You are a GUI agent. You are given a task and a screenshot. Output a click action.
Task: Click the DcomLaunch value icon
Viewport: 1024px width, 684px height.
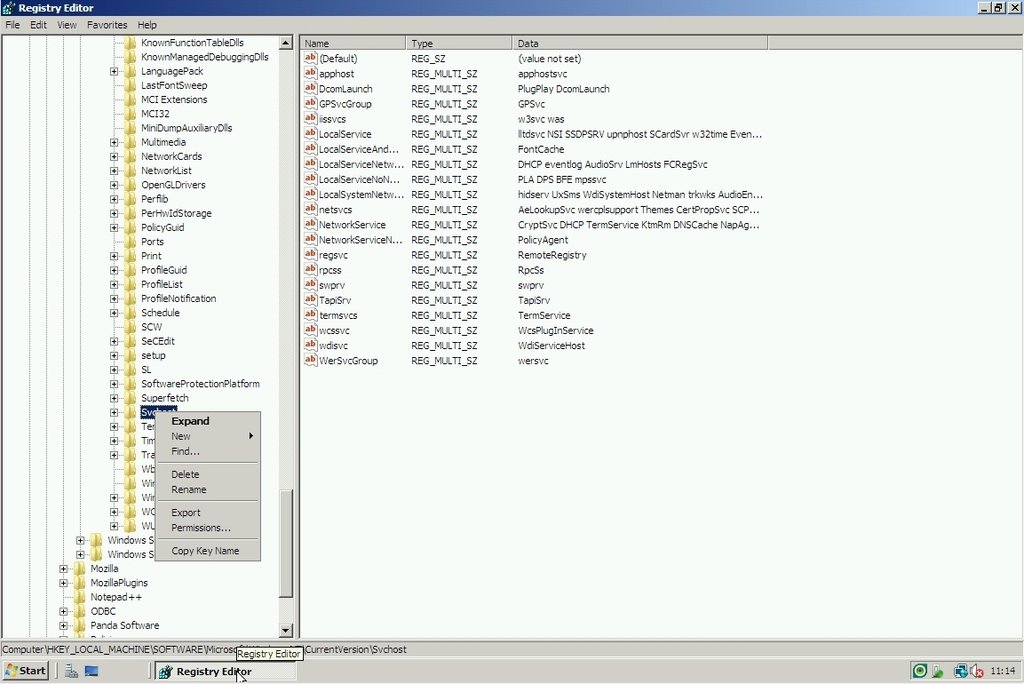coord(310,89)
